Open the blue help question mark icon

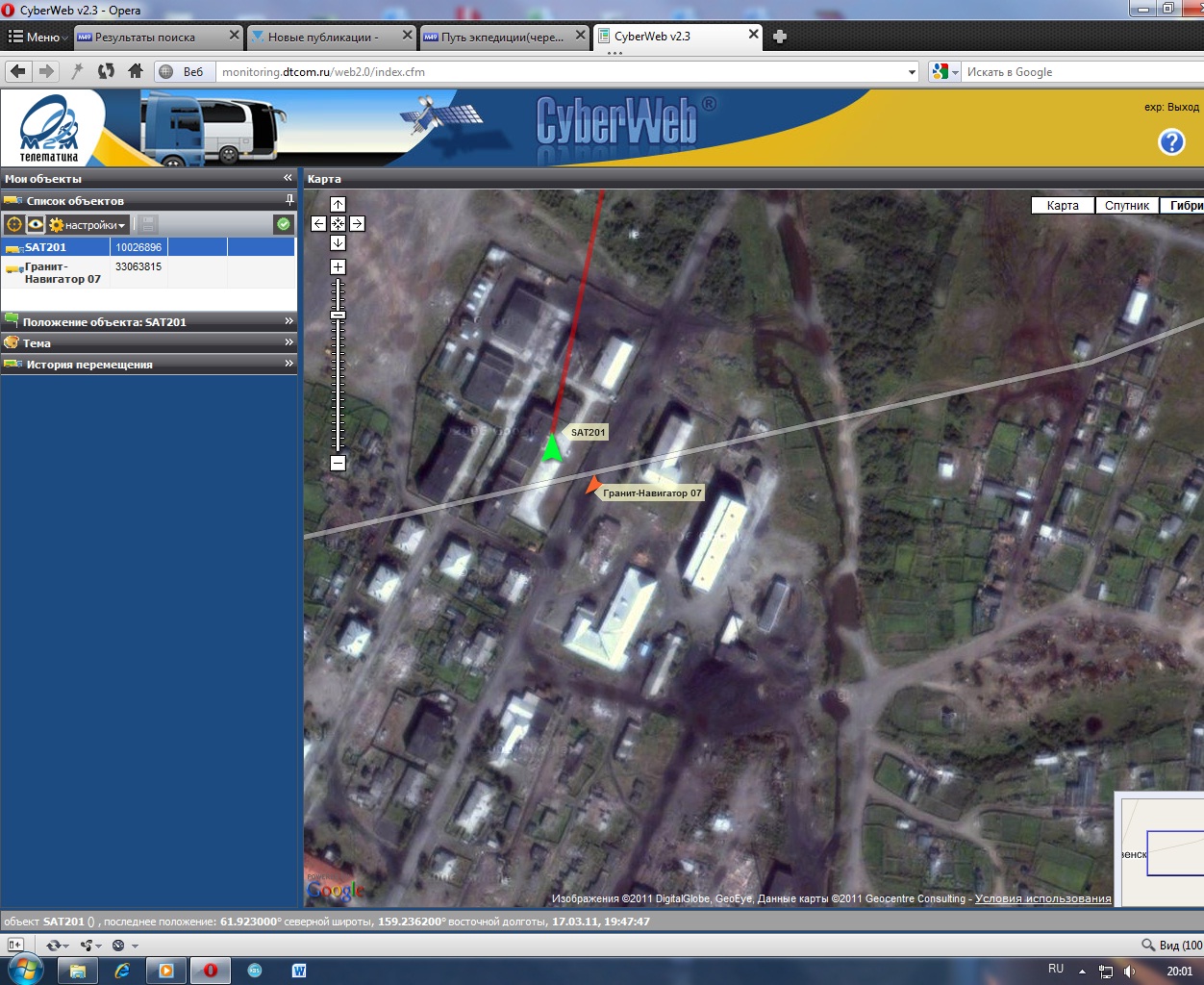coord(1171,142)
